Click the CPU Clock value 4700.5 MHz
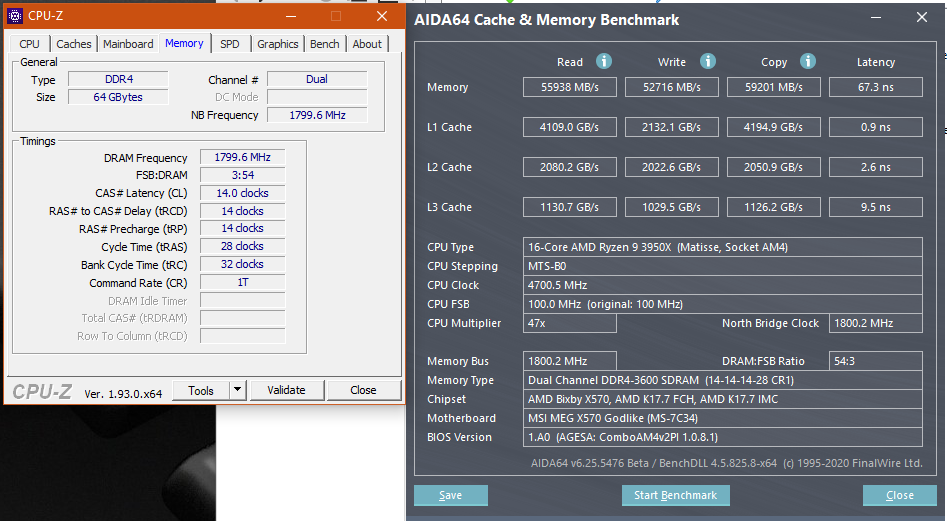Screen dimensions: 947x521 pos(722,285)
